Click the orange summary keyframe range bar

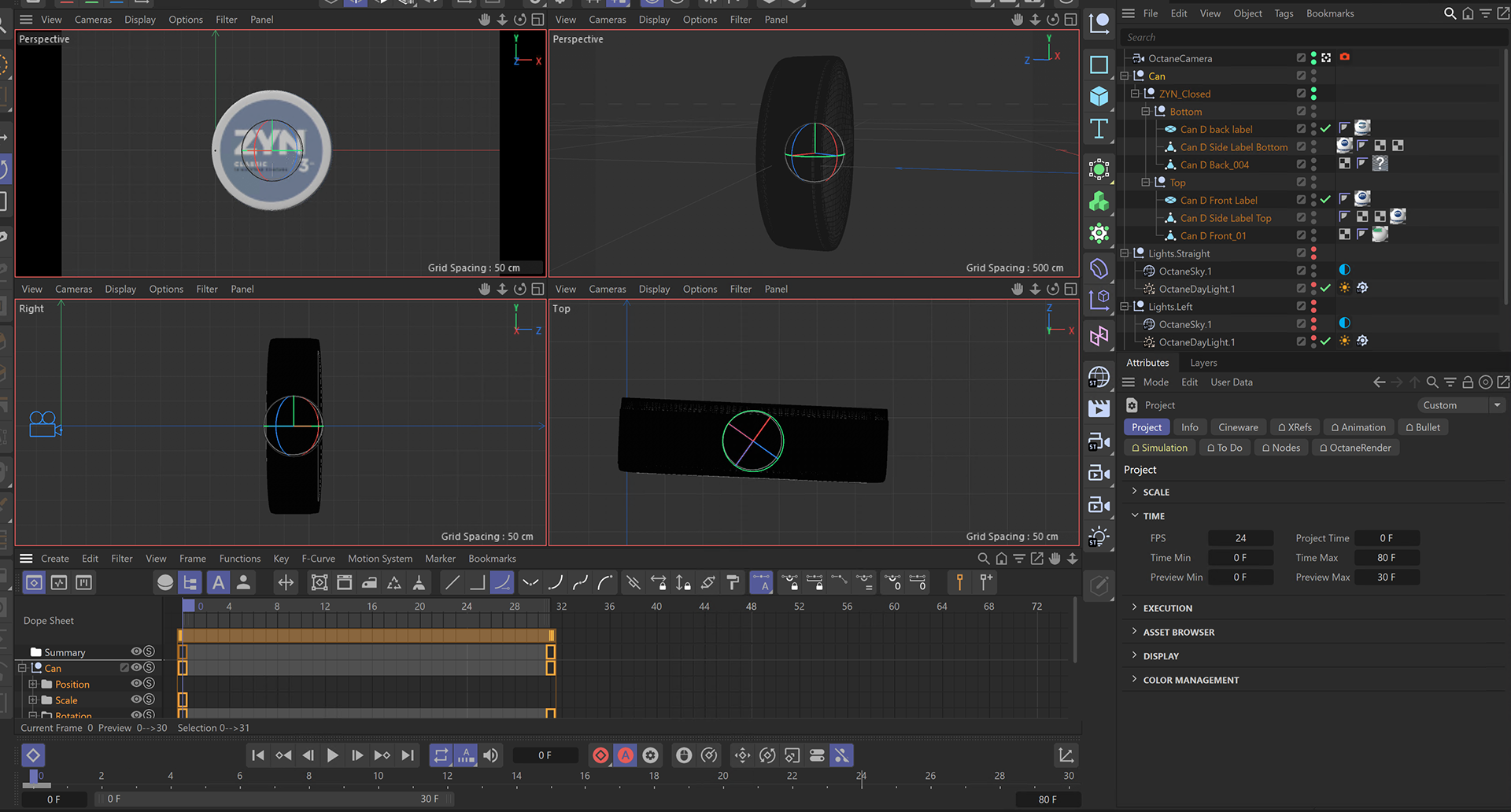click(366, 636)
